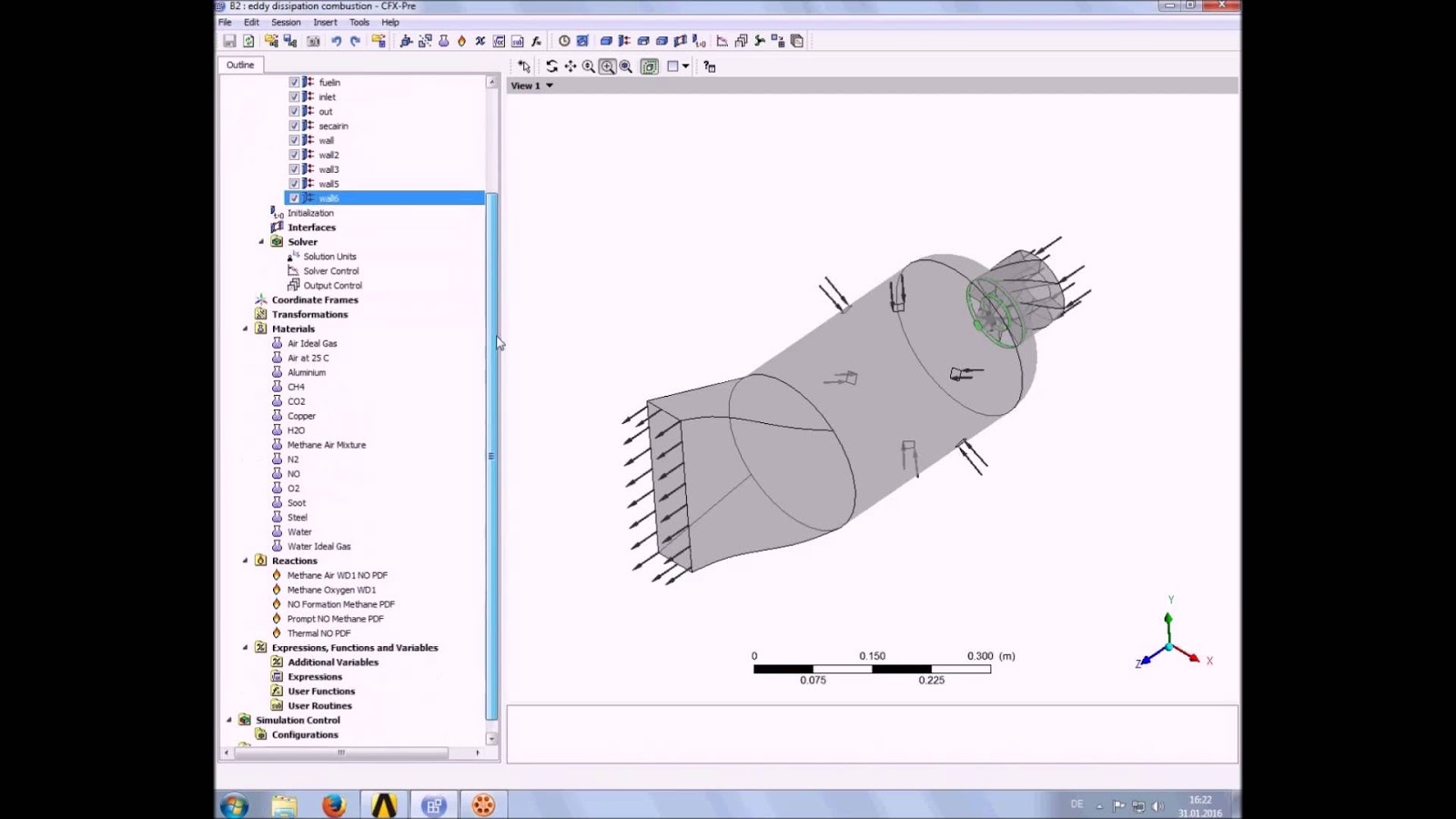The image size is (1456, 819).
Task: Uncheck the out boundary checkbox
Action: [x=294, y=111]
